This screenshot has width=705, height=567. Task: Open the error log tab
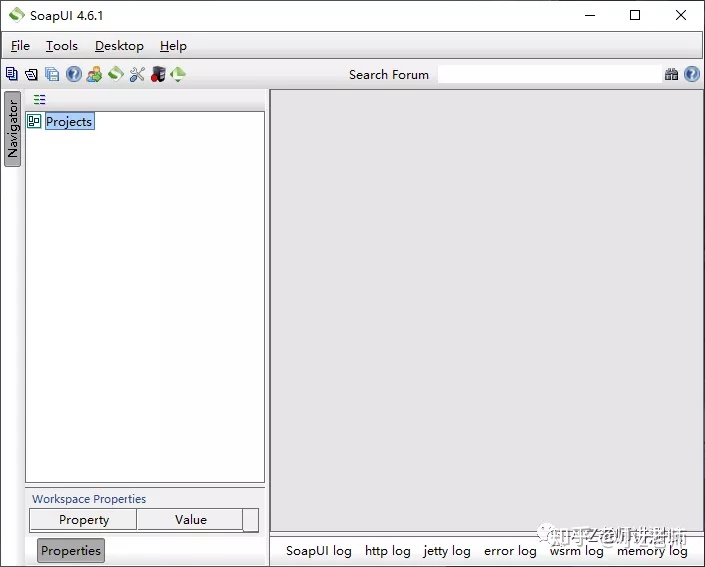(510, 551)
